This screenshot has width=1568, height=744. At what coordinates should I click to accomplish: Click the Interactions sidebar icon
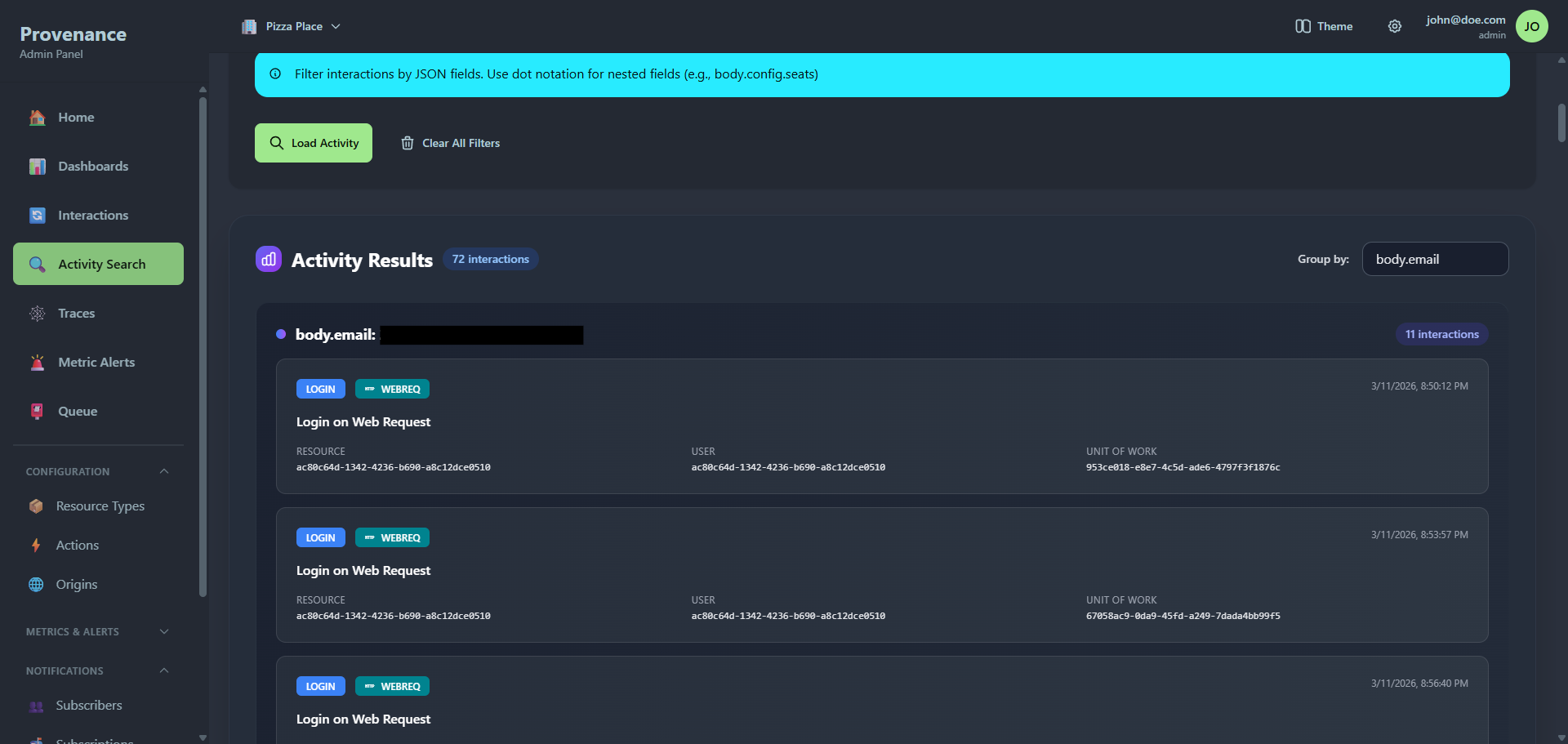click(x=38, y=216)
